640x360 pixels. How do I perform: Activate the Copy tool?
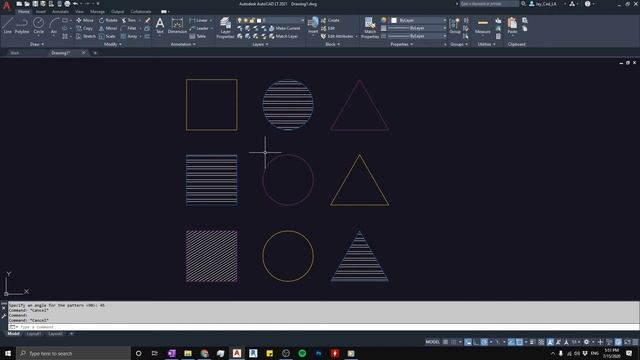[84, 28]
